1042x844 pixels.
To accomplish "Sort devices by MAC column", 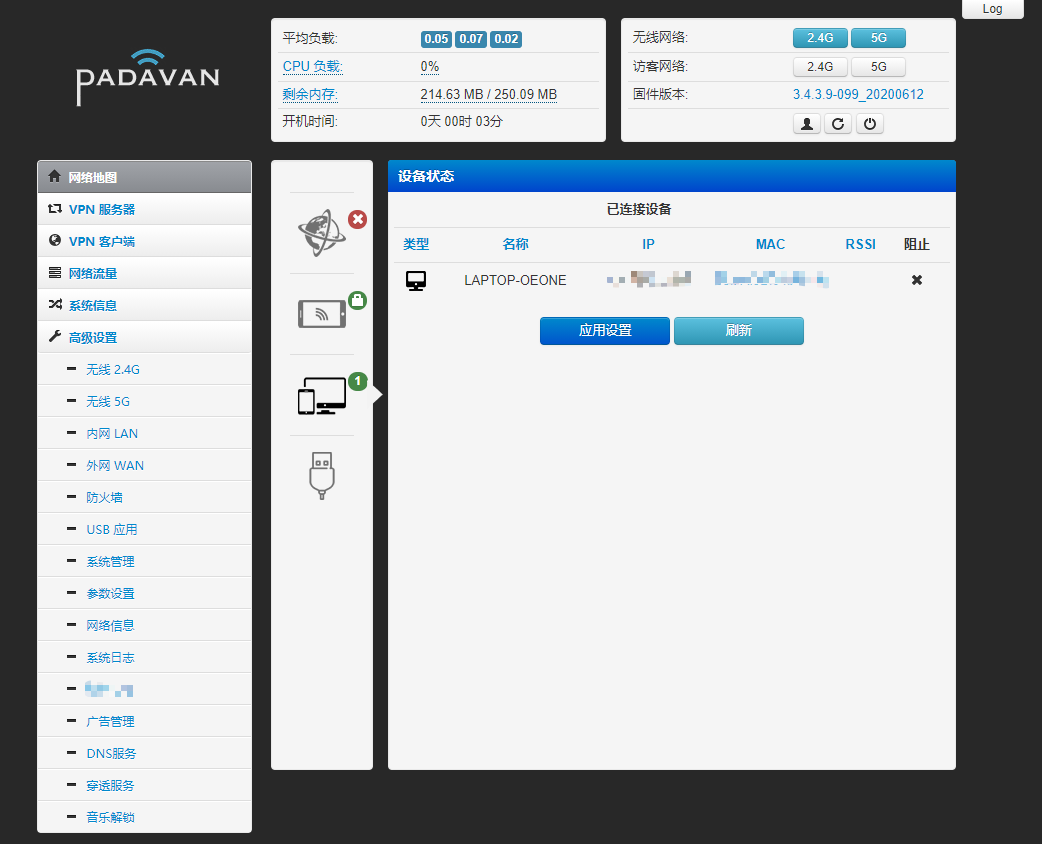I will [770, 245].
